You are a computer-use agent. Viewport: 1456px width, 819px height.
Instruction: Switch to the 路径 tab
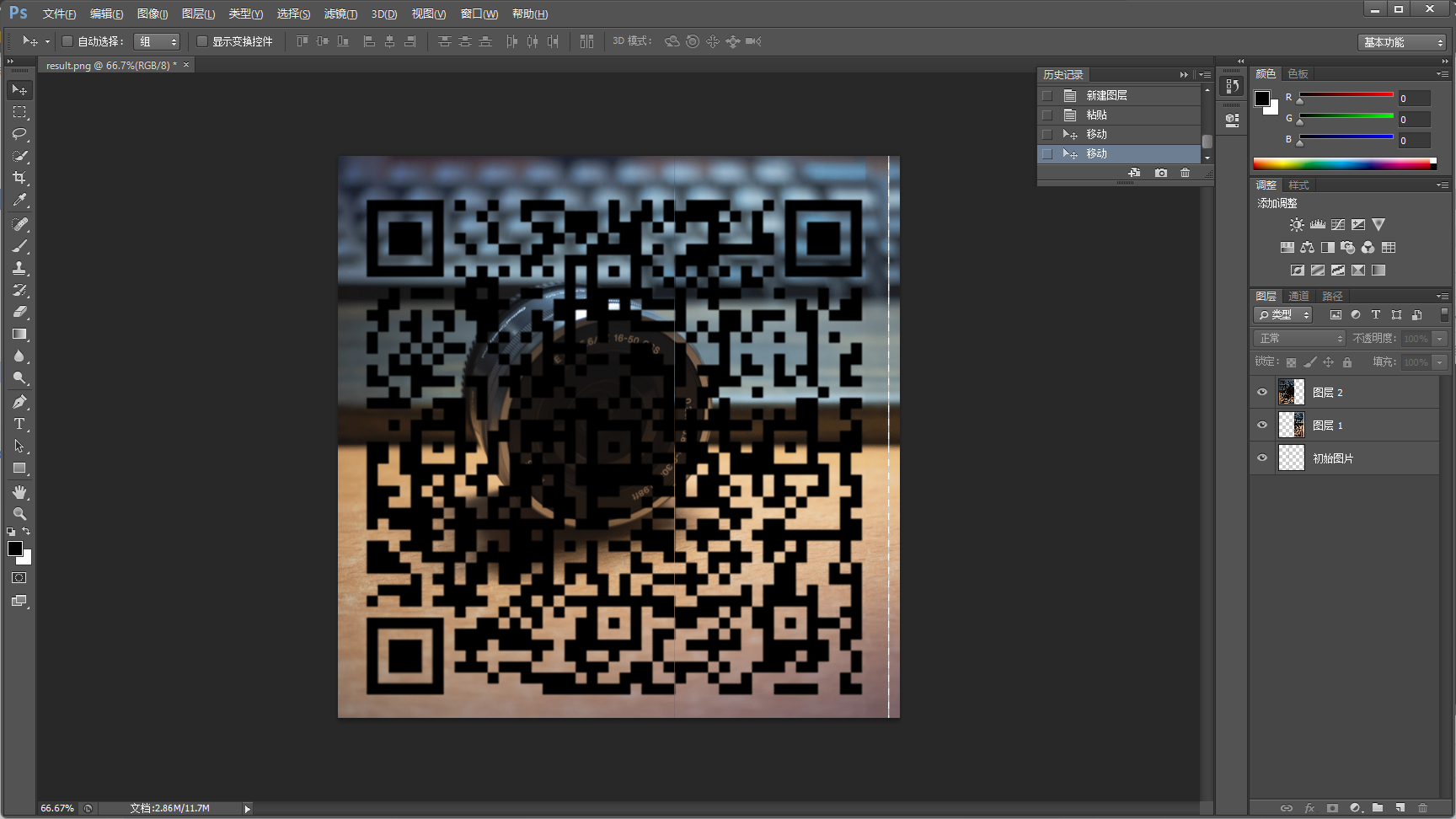point(1332,297)
